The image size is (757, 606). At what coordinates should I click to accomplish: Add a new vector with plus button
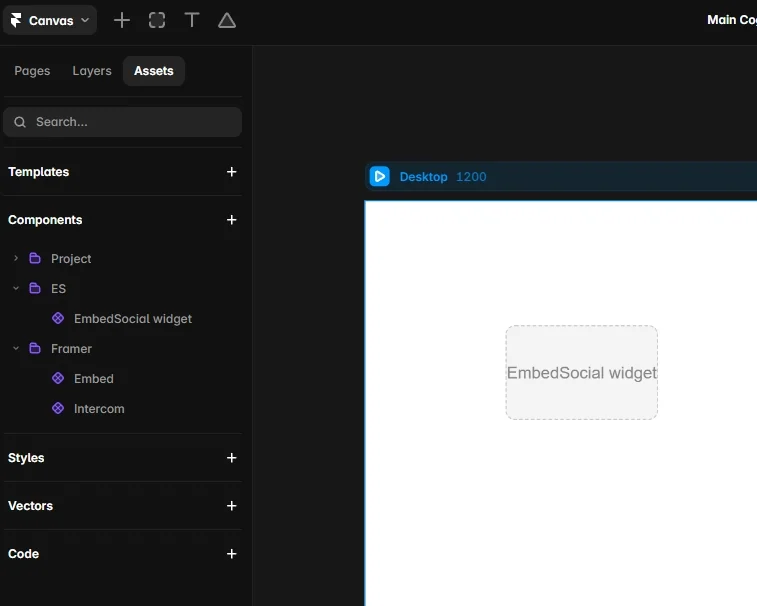tap(232, 506)
